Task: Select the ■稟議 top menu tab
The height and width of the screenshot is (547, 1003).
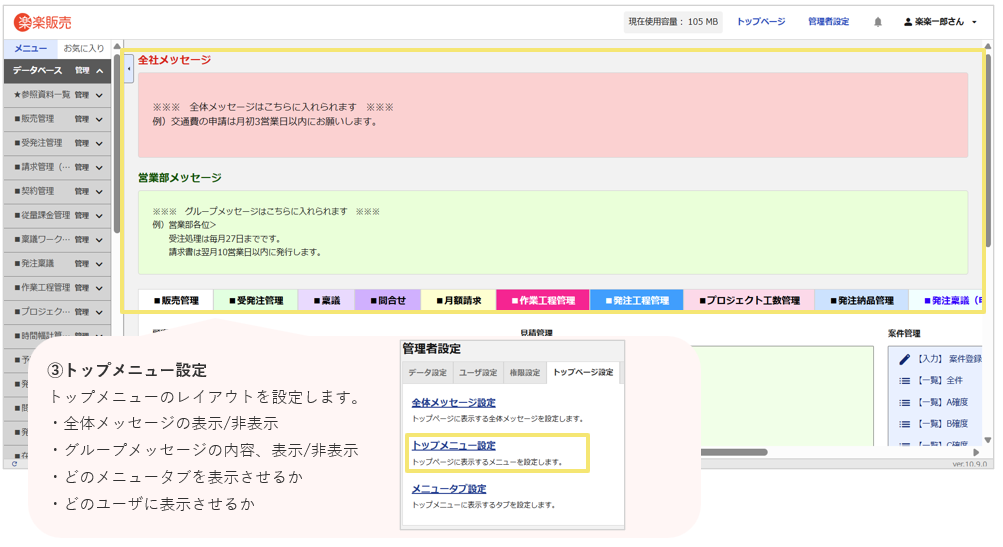Action: pos(327,300)
